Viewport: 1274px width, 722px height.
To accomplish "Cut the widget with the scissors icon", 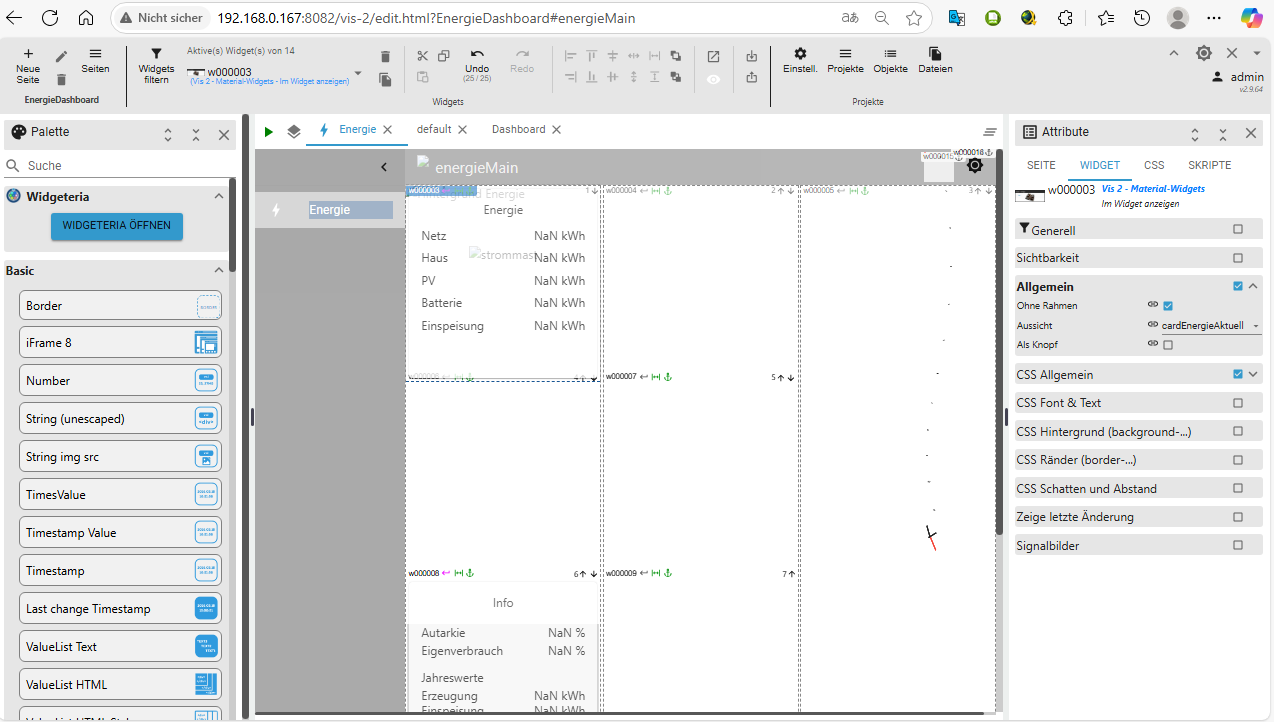I will coord(422,56).
